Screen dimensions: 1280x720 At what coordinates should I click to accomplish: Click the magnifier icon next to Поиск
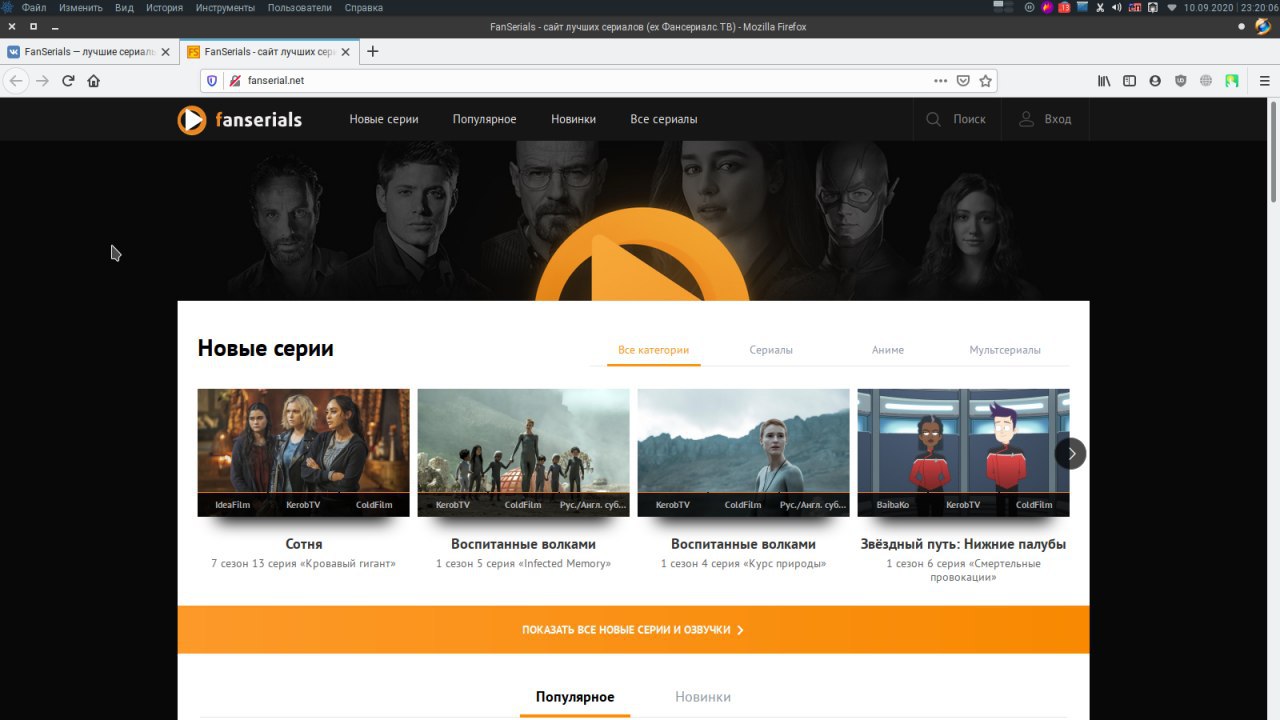(x=933, y=119)
